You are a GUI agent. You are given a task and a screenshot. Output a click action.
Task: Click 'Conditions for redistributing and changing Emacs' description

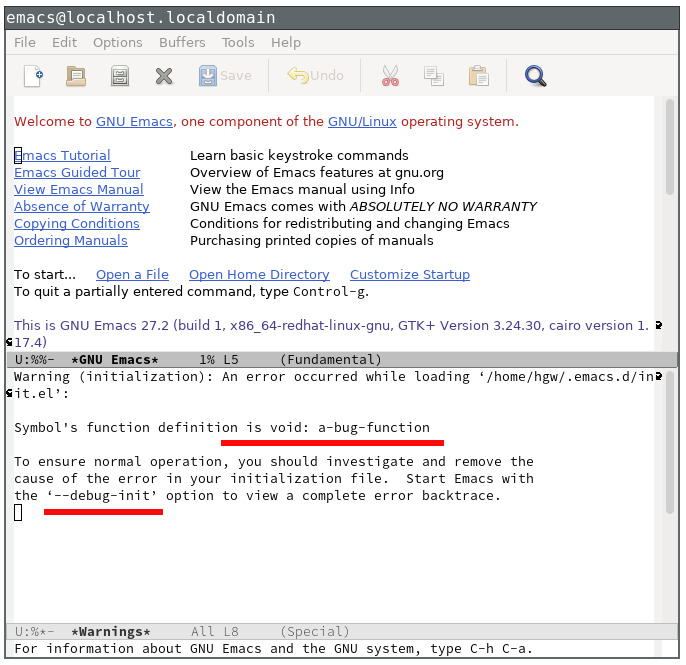pyautogui.click(x=350, y=224)
